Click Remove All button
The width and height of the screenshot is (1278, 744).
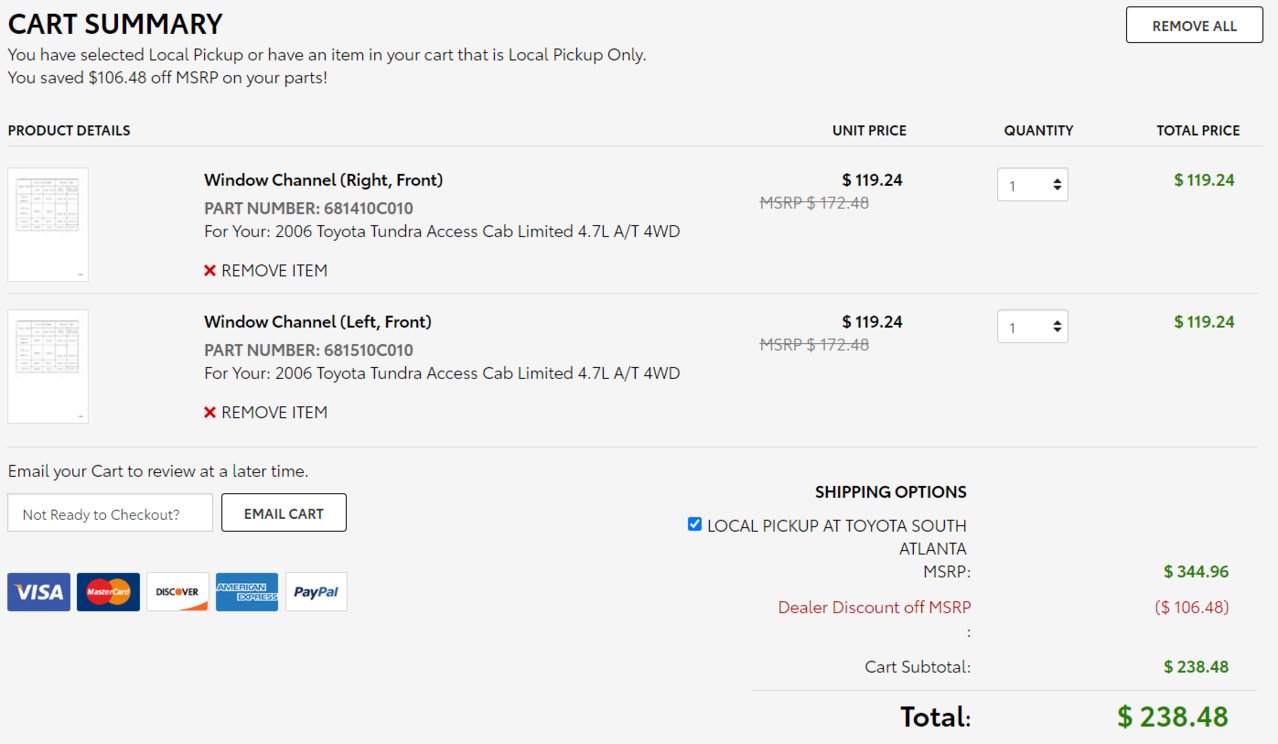(x=1194, y=26)
